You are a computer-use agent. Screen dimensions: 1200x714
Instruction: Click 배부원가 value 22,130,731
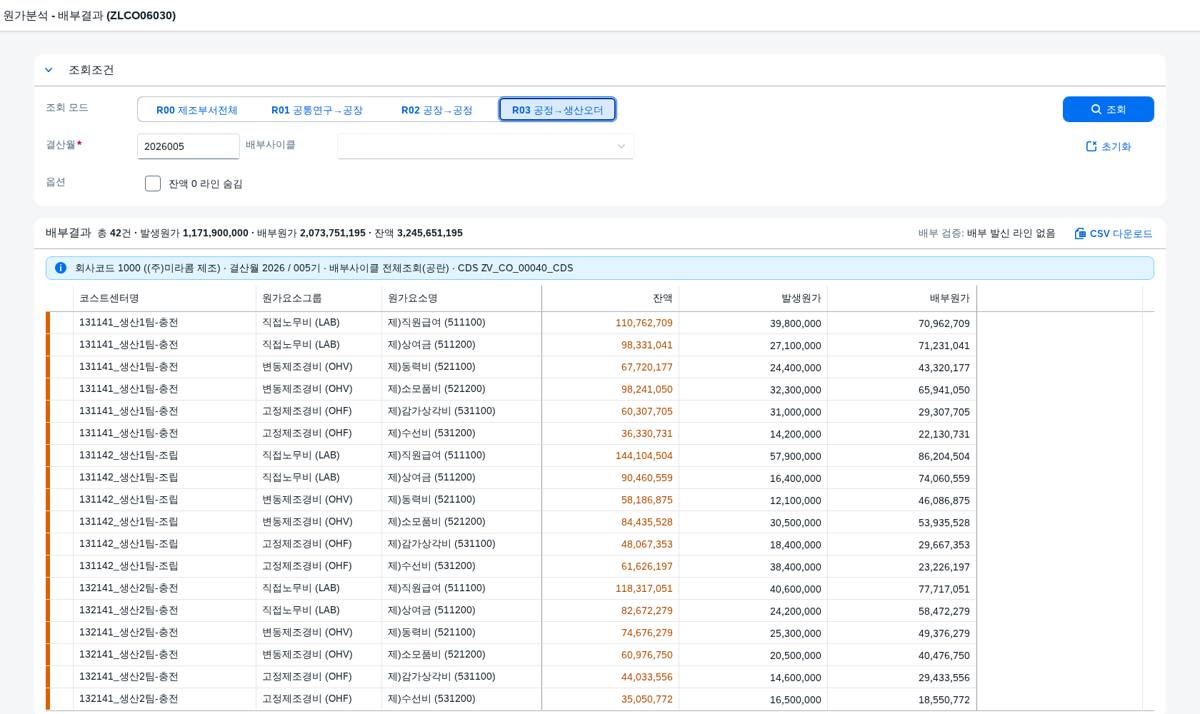point(944,434)
